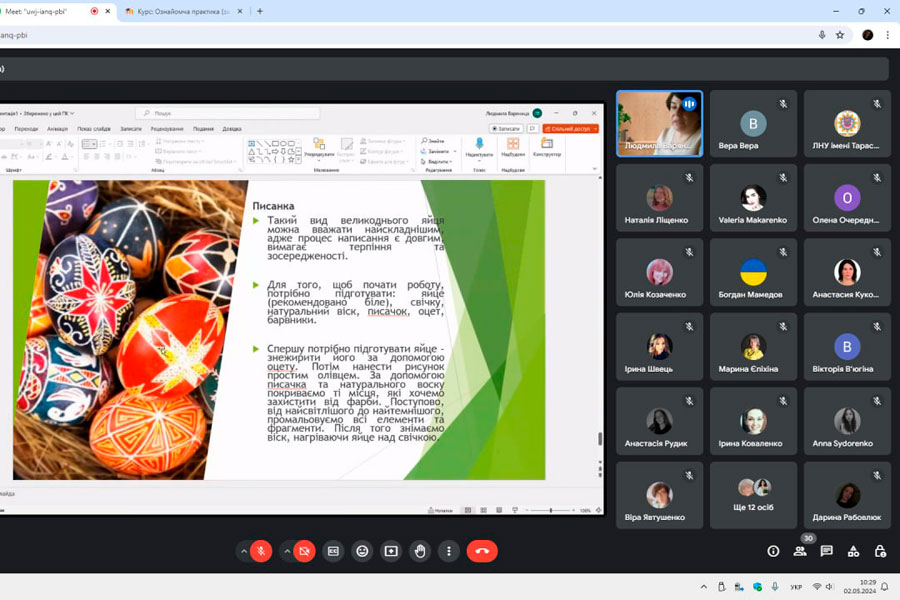This screenshot has width=900, height=600.
Task: Switch to slide sorter view icon
Action: pos(483,510)
